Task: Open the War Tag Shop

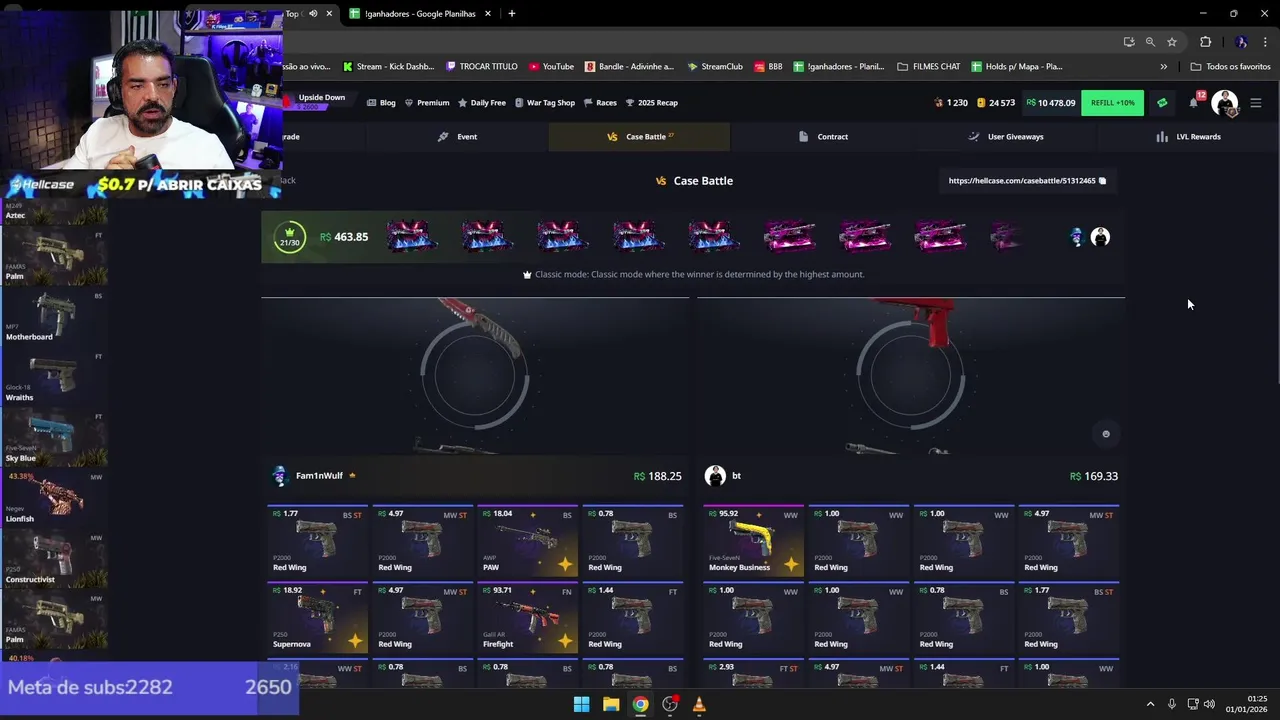Action: 545,103
